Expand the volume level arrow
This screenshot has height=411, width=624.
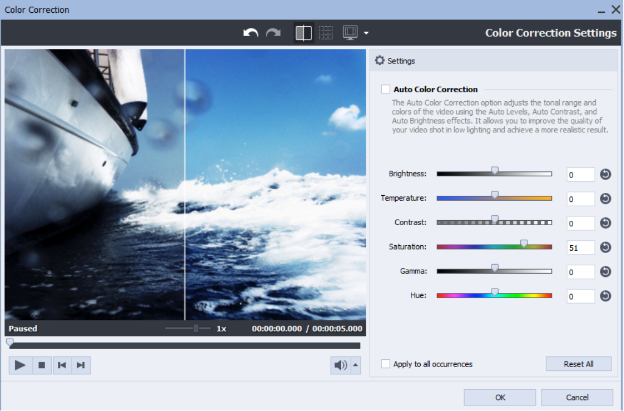tap(355, 365)
